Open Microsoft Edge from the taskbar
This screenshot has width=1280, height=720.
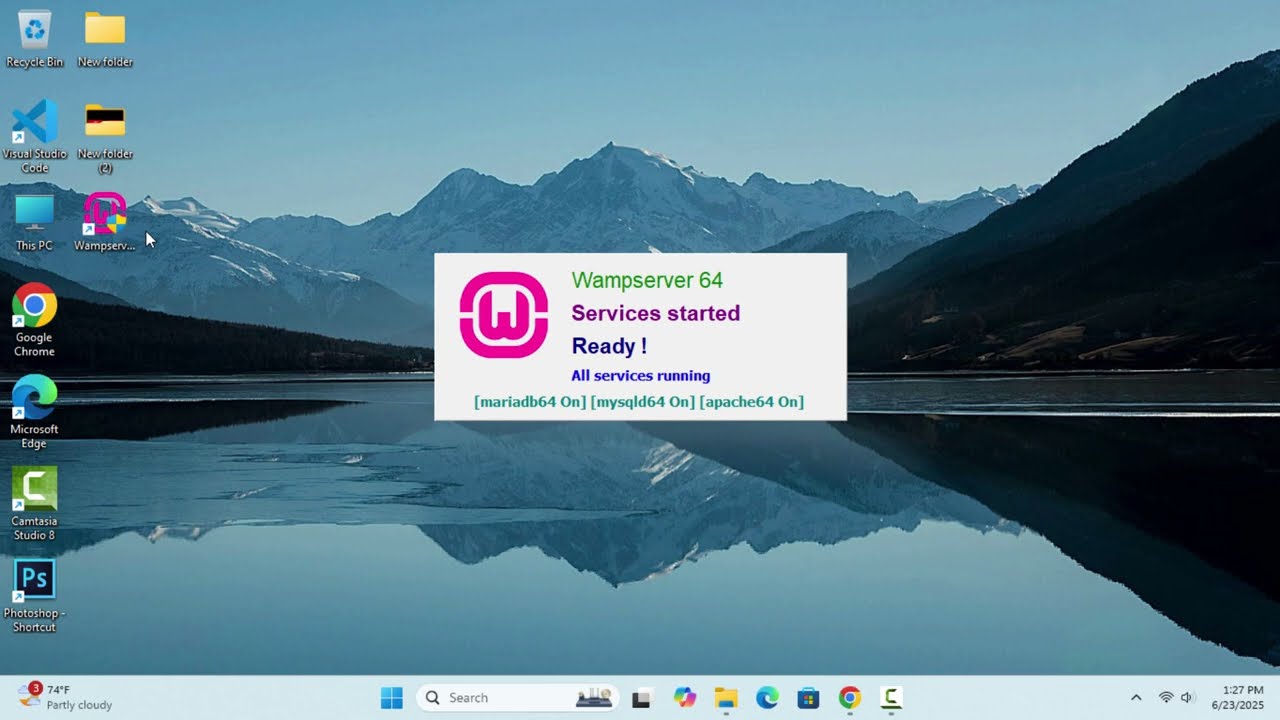[767, 698]
